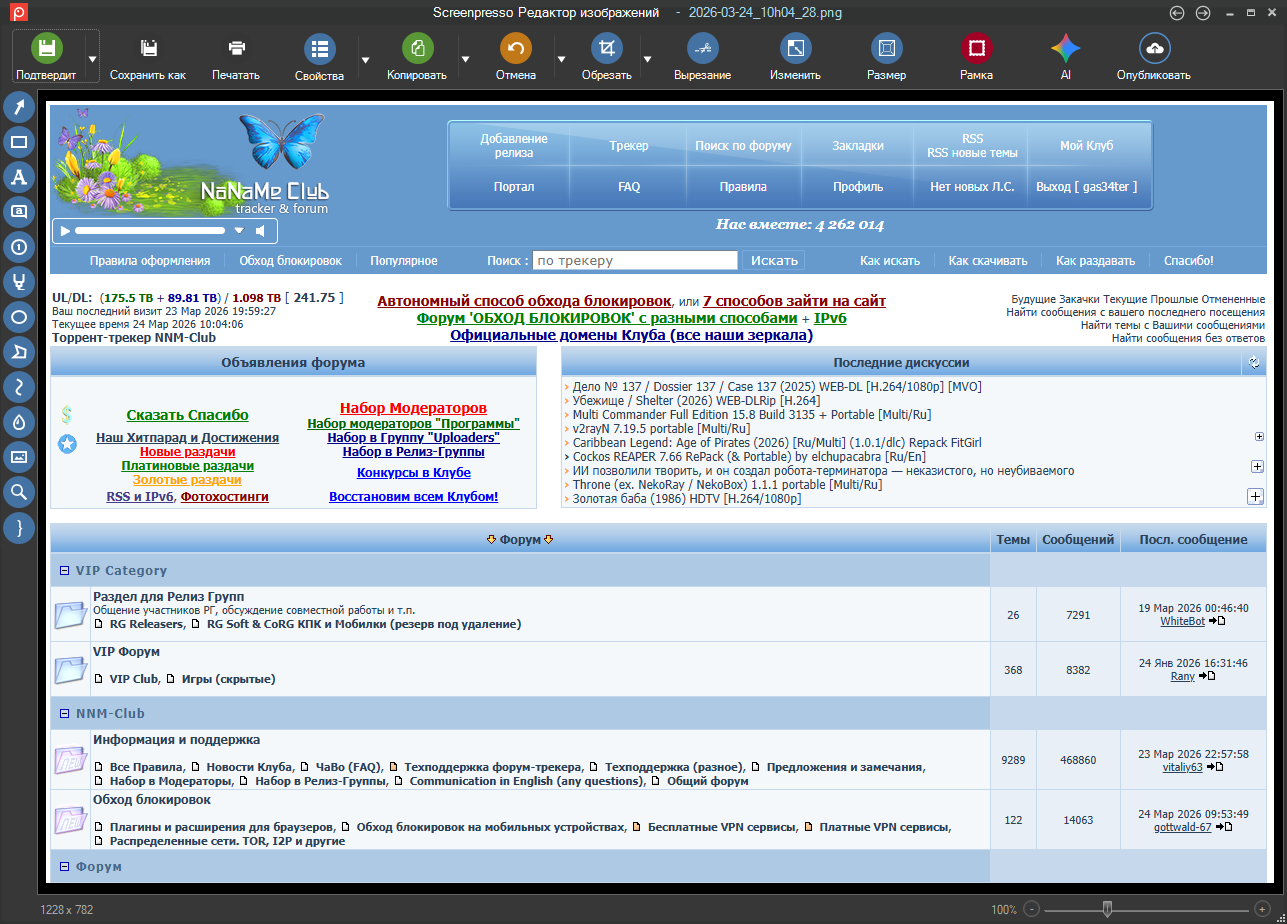The height and width of the screenshot is (924, 1287).
Task: Click the Сохранить как toolbar button
Action: click(148, 57)
